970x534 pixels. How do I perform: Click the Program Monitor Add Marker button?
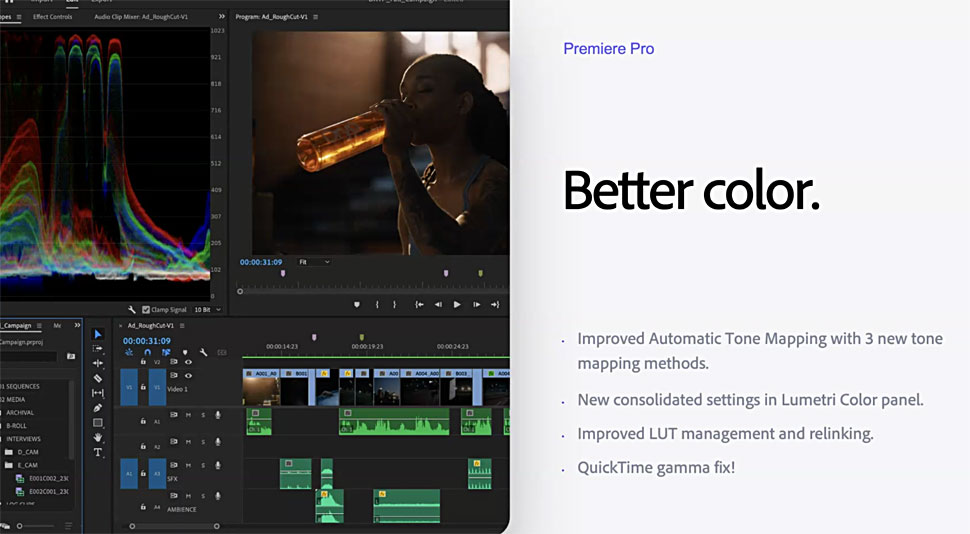pos(357,304)
